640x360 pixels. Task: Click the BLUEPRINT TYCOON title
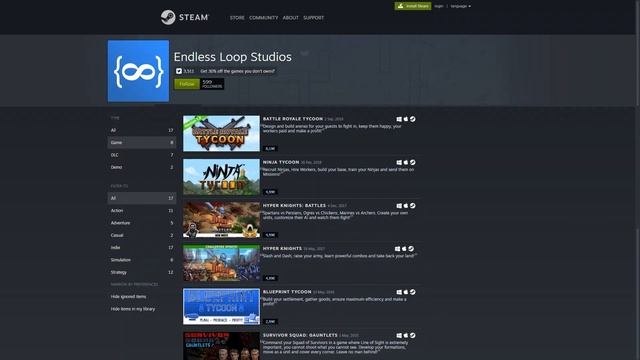[x=287, y=292]
